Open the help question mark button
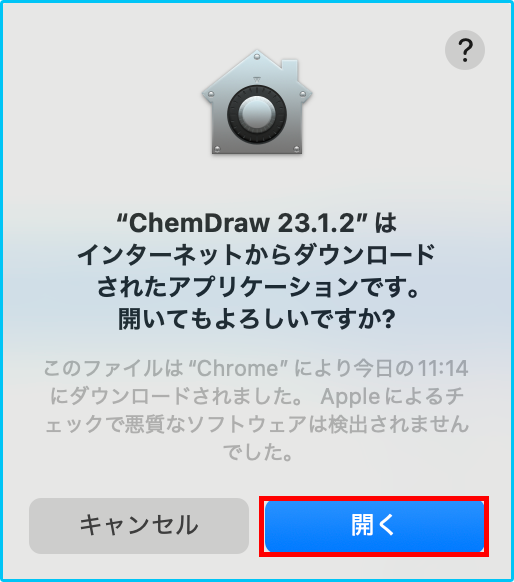Viewport: 514px width, 582px height. coord(465,50)
